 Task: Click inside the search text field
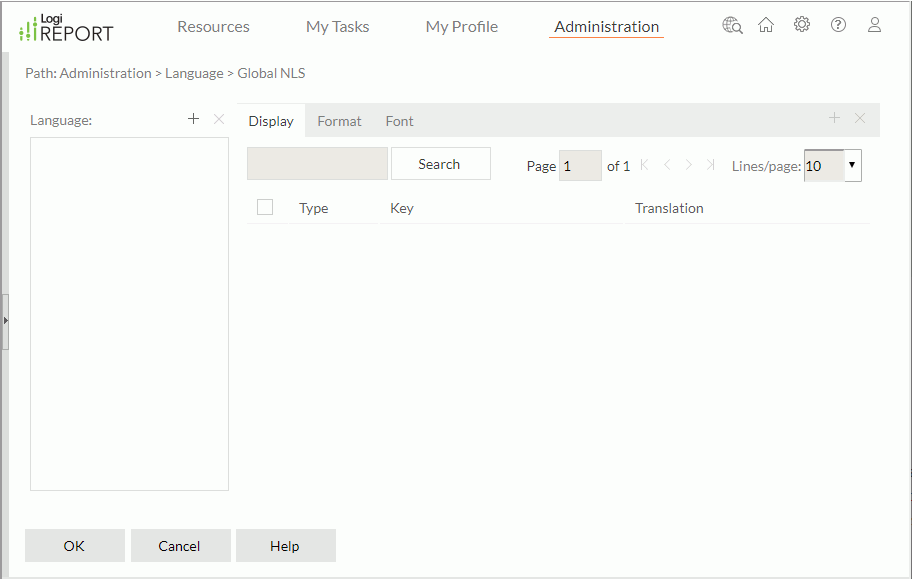(x=317, y=163)
